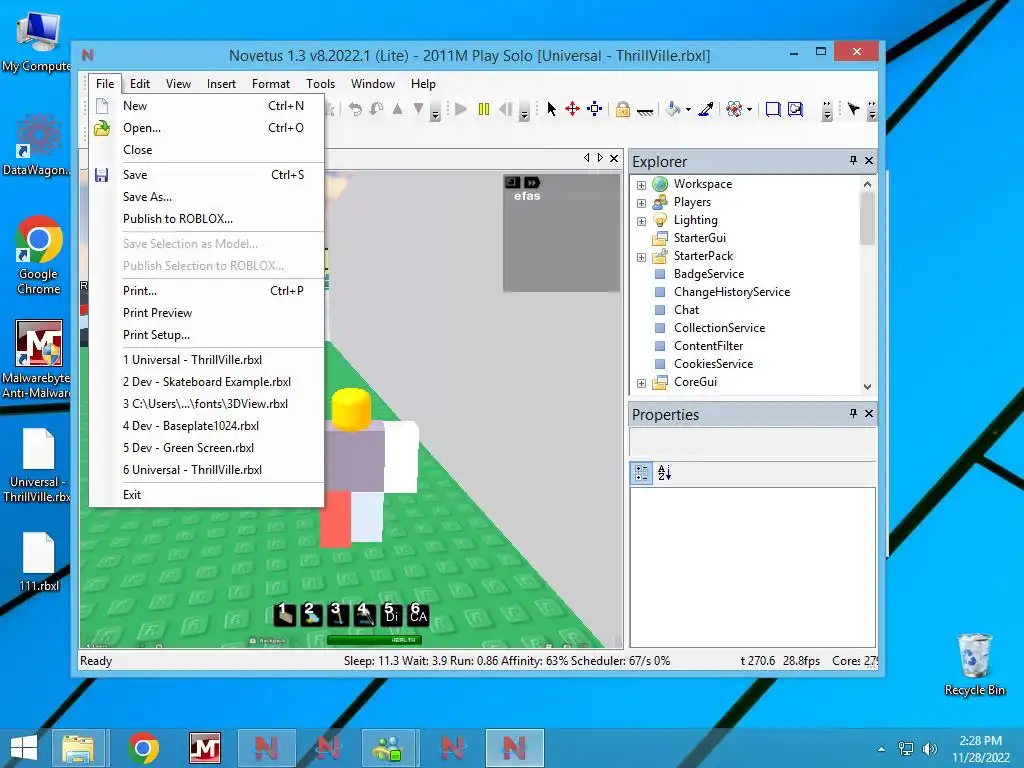Select the arrow selection tool
1024x768 pixels.
coord(551,109)
